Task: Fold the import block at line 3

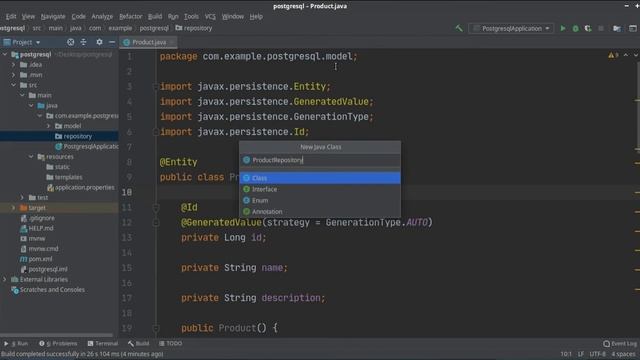Action: [x=156, y=87]
